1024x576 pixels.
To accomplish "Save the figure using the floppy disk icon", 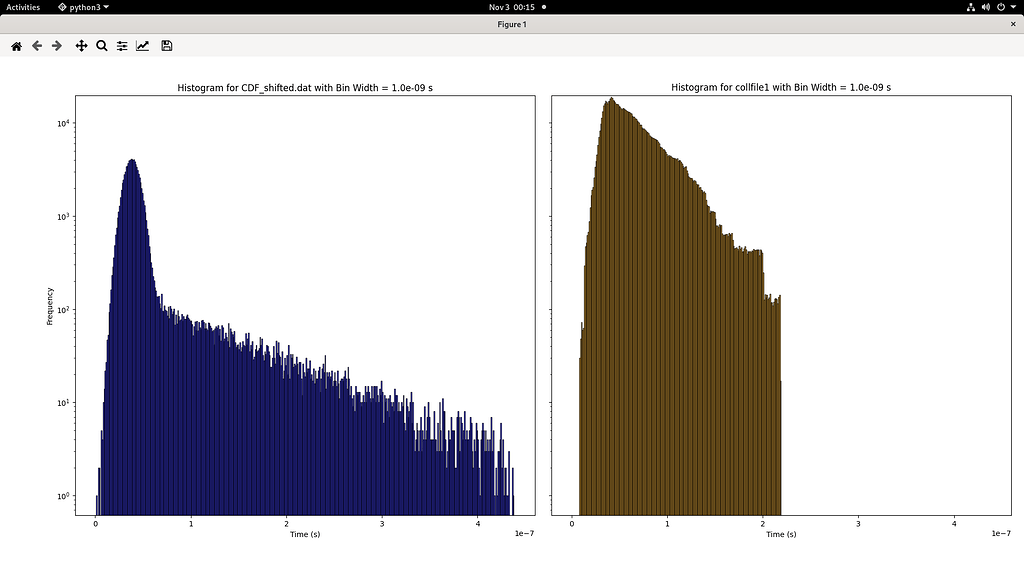I will click(166, 45).
